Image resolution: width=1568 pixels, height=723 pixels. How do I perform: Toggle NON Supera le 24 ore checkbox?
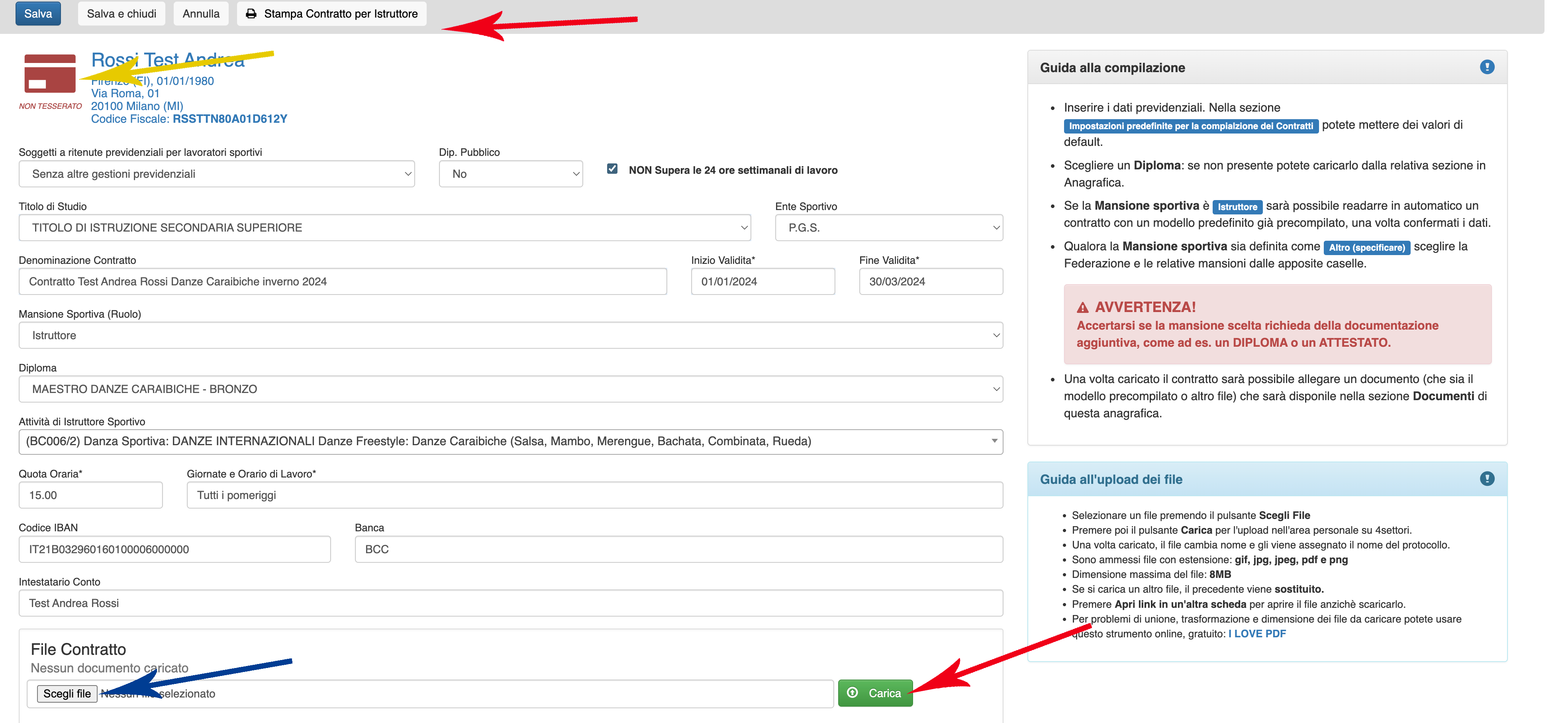coord(612,169)
